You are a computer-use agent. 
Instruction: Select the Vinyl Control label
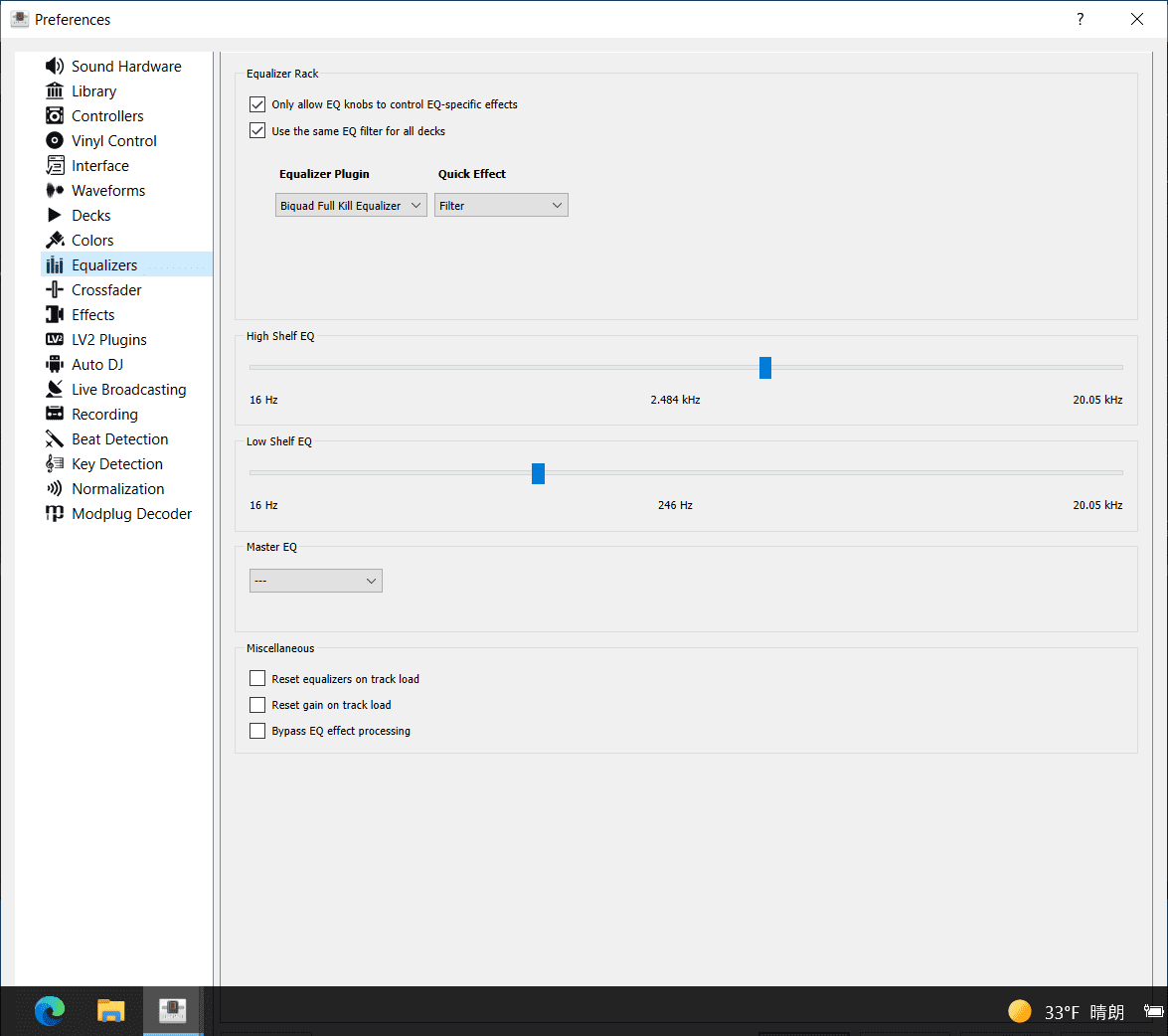pyautogui.click(x=114, y=141)
